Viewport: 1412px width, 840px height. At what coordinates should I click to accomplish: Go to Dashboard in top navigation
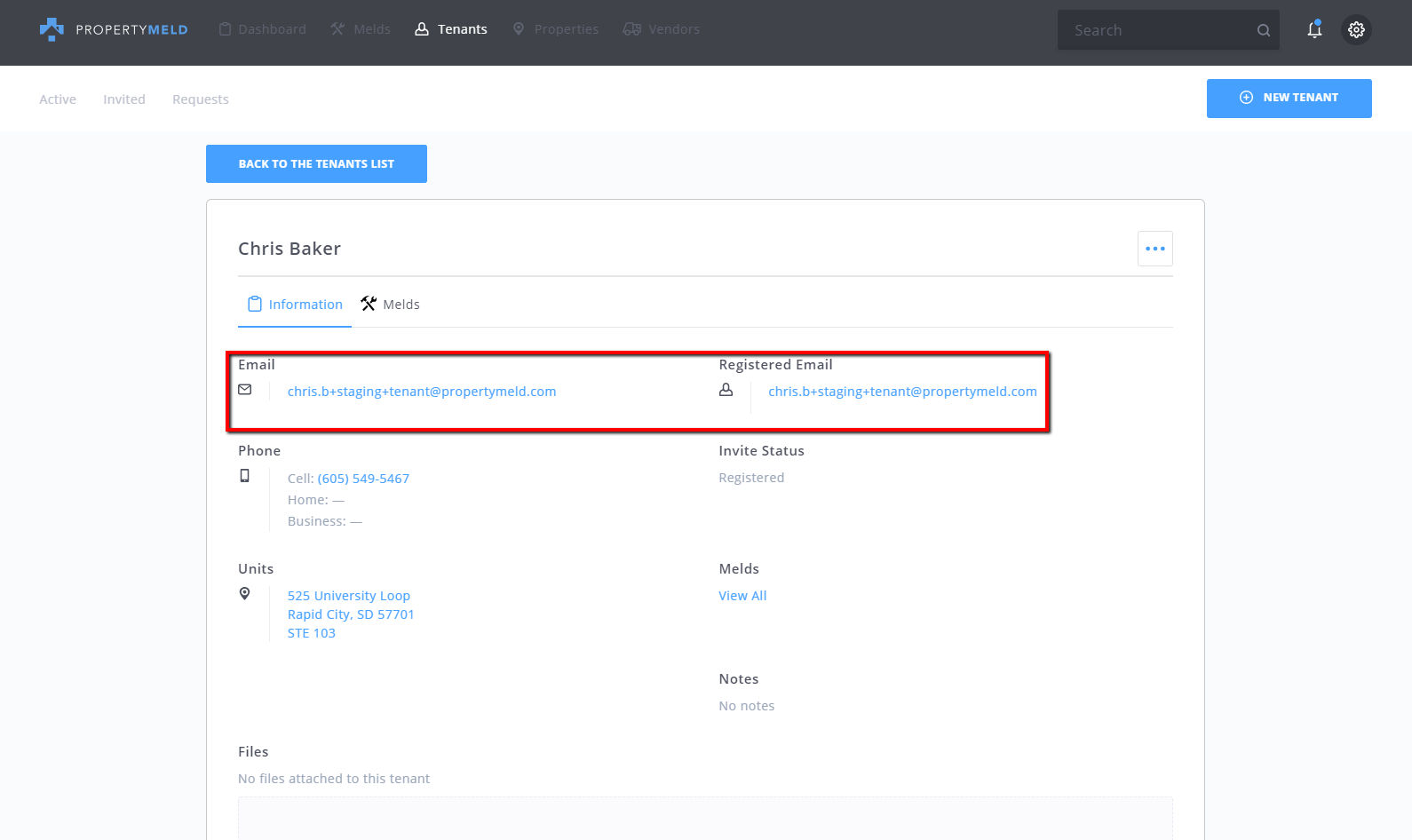[263, 29]
